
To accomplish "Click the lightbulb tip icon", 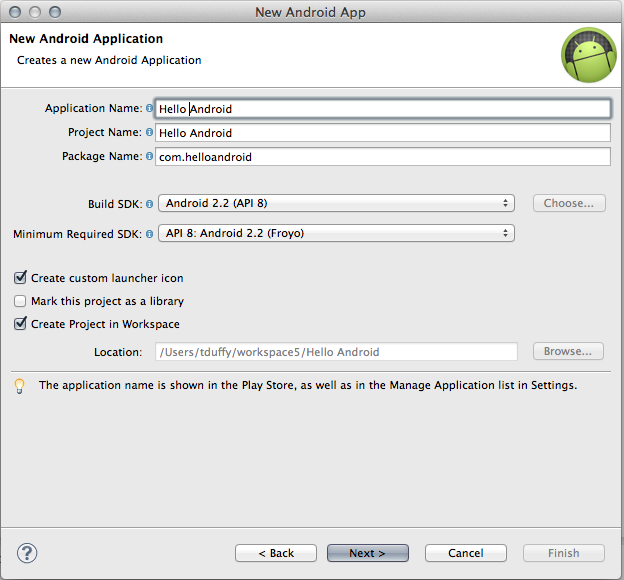I will (20, 386).
